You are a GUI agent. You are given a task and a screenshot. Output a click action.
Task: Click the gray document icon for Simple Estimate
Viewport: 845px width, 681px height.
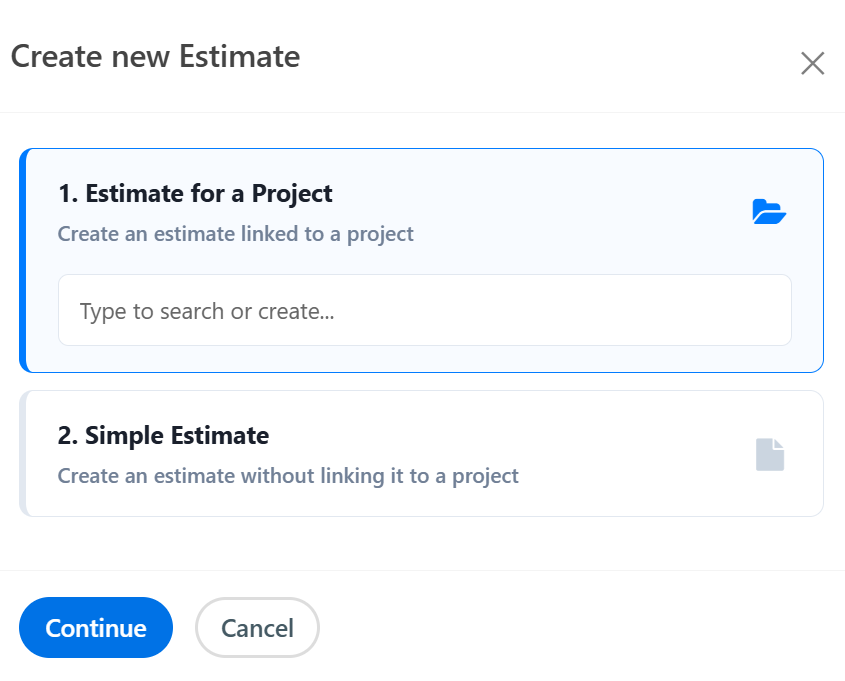(x=770, y=454)
